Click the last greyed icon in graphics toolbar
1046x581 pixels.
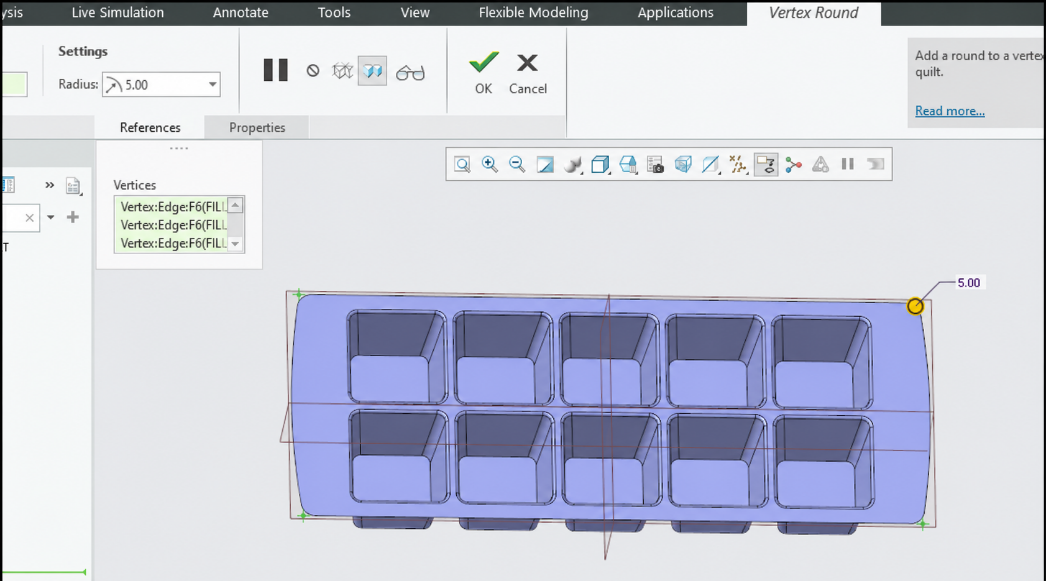pos(875,164)
